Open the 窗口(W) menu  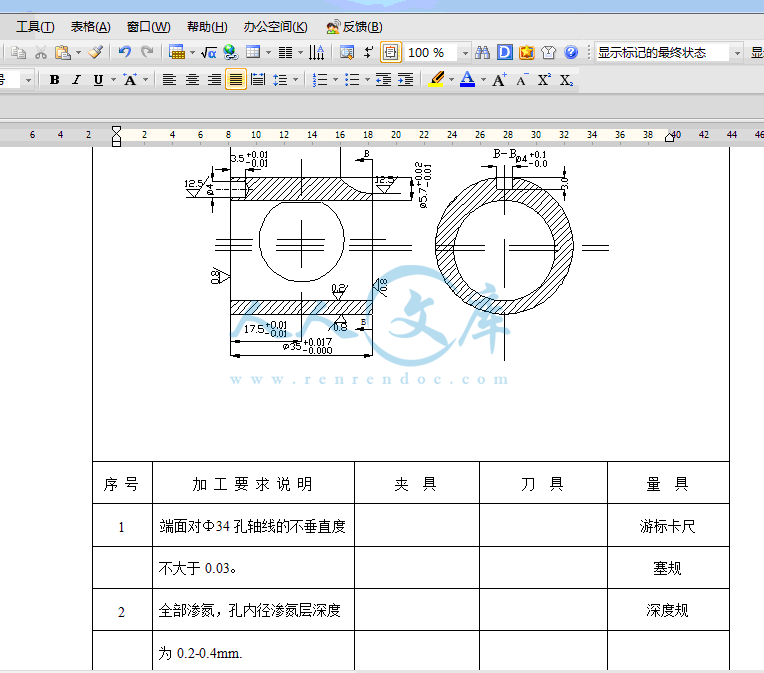(x=149, y=27)
